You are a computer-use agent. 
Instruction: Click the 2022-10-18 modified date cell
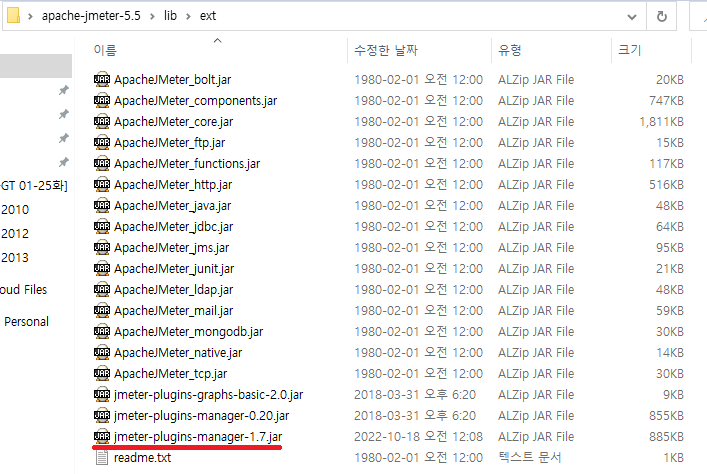418,437
